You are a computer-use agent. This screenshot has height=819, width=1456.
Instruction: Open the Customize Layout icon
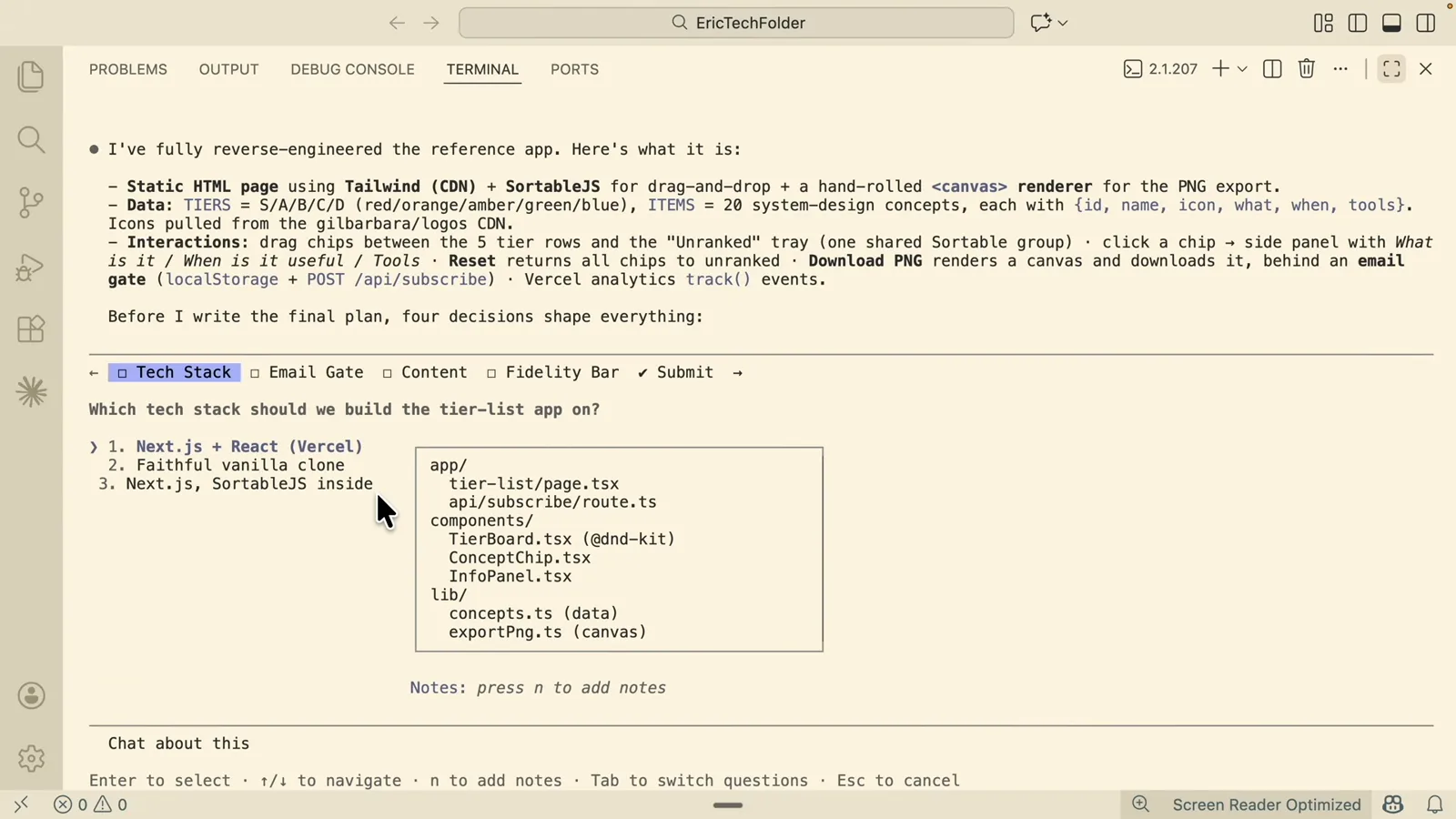[1323, 23]
